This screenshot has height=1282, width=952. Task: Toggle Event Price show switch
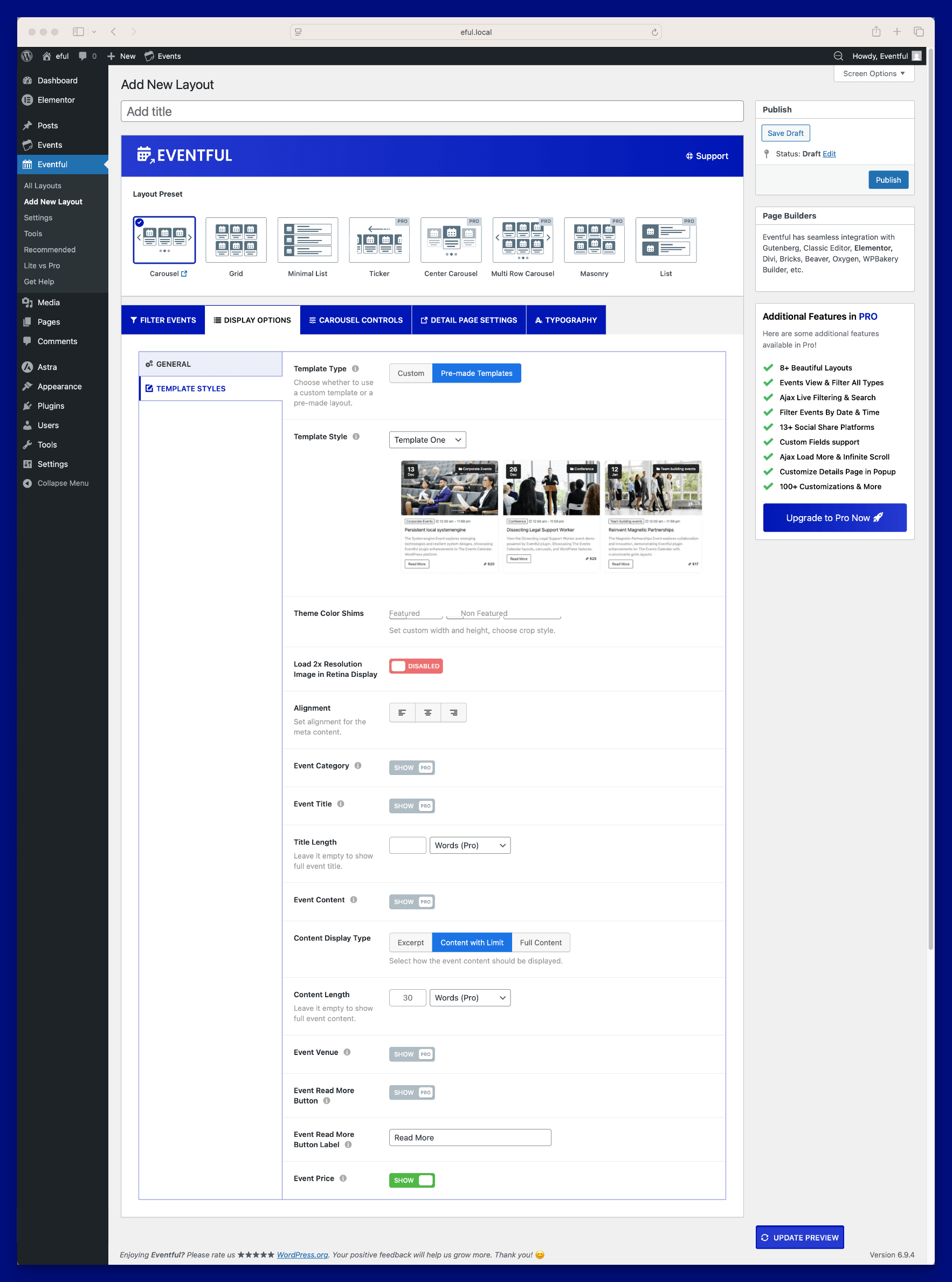click(x=411, y=1181)
